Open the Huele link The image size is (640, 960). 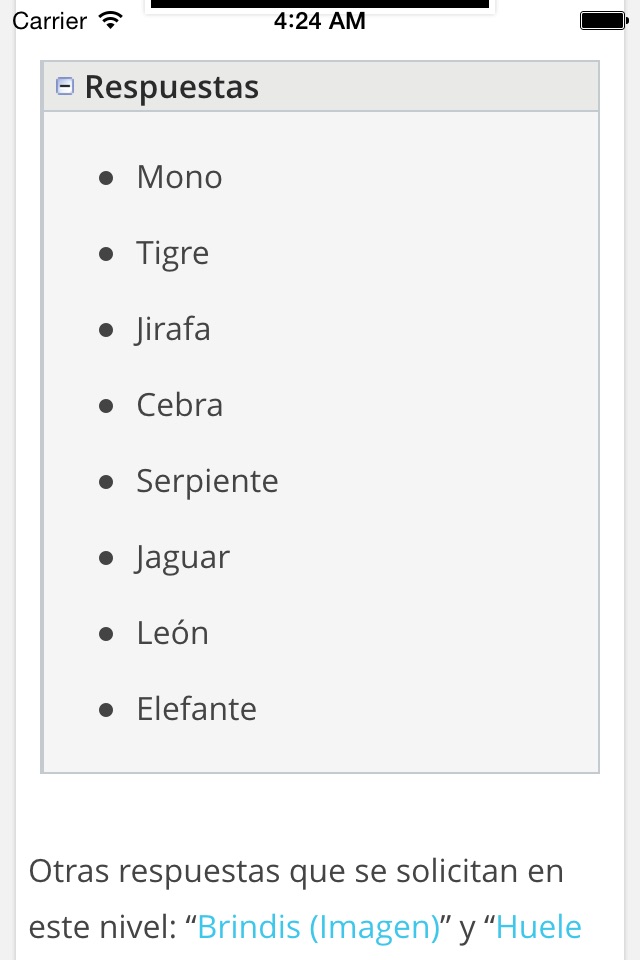(539, 927)
